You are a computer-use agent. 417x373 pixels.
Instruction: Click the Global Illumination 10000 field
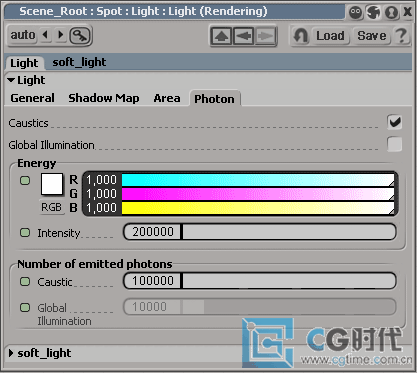(x=153, y=307)
